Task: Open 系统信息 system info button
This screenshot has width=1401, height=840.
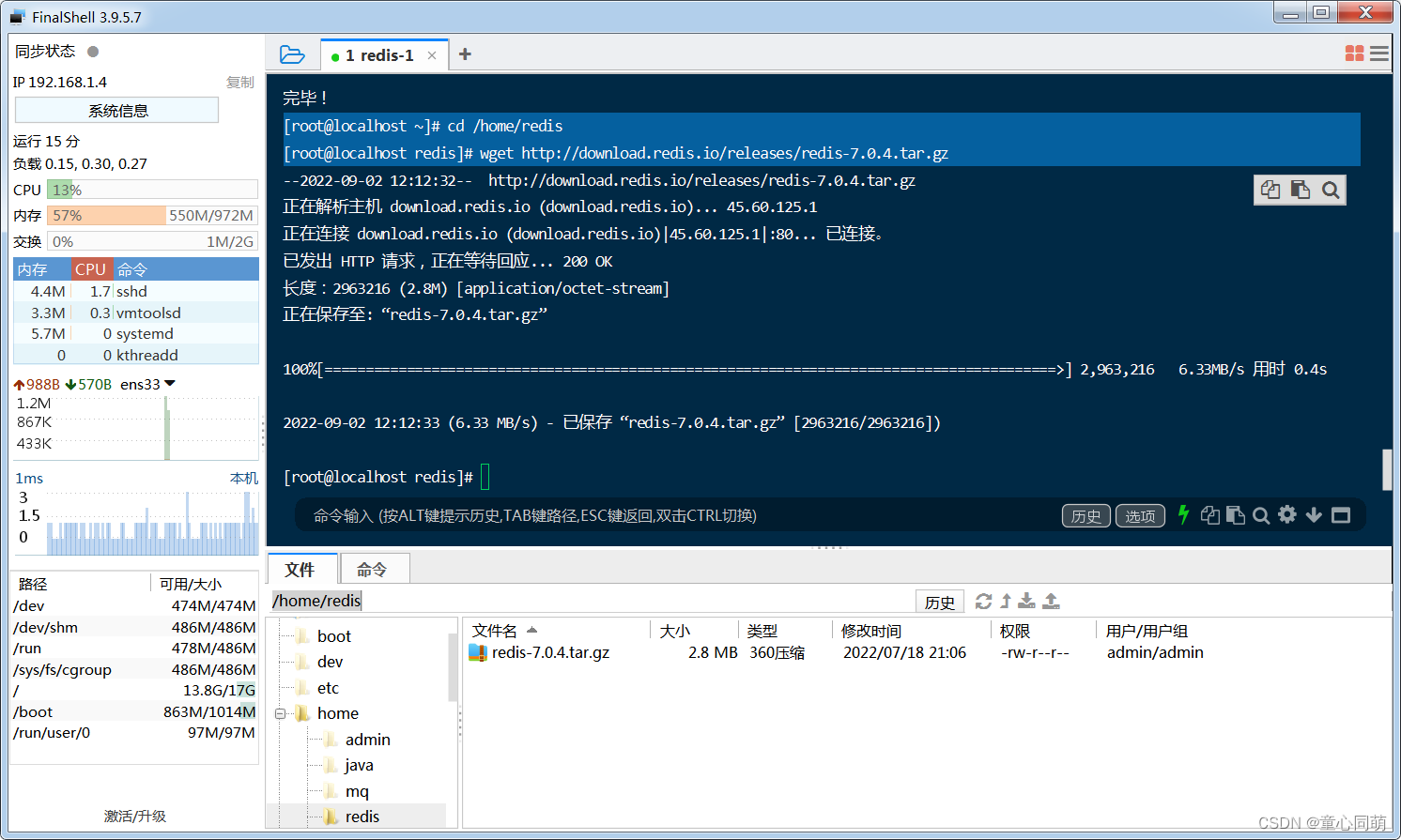Action: click(117, 110)
